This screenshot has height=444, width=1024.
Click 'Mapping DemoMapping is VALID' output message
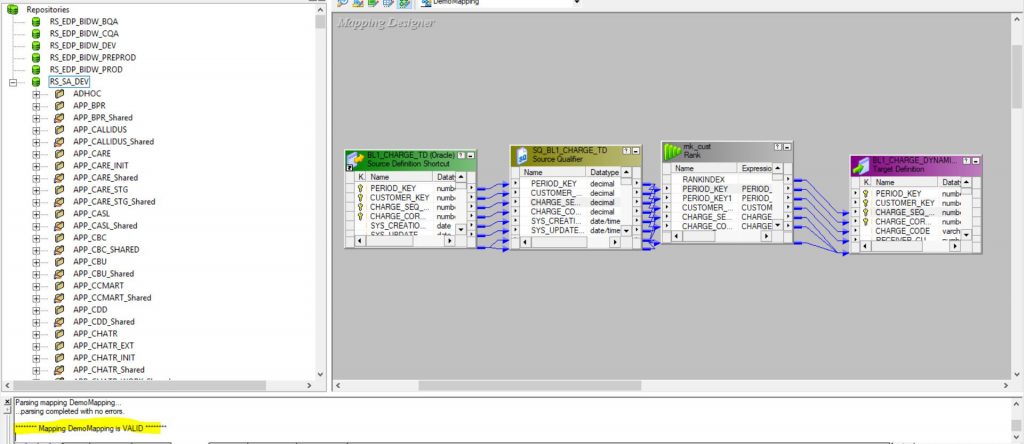tap(91, 428)
